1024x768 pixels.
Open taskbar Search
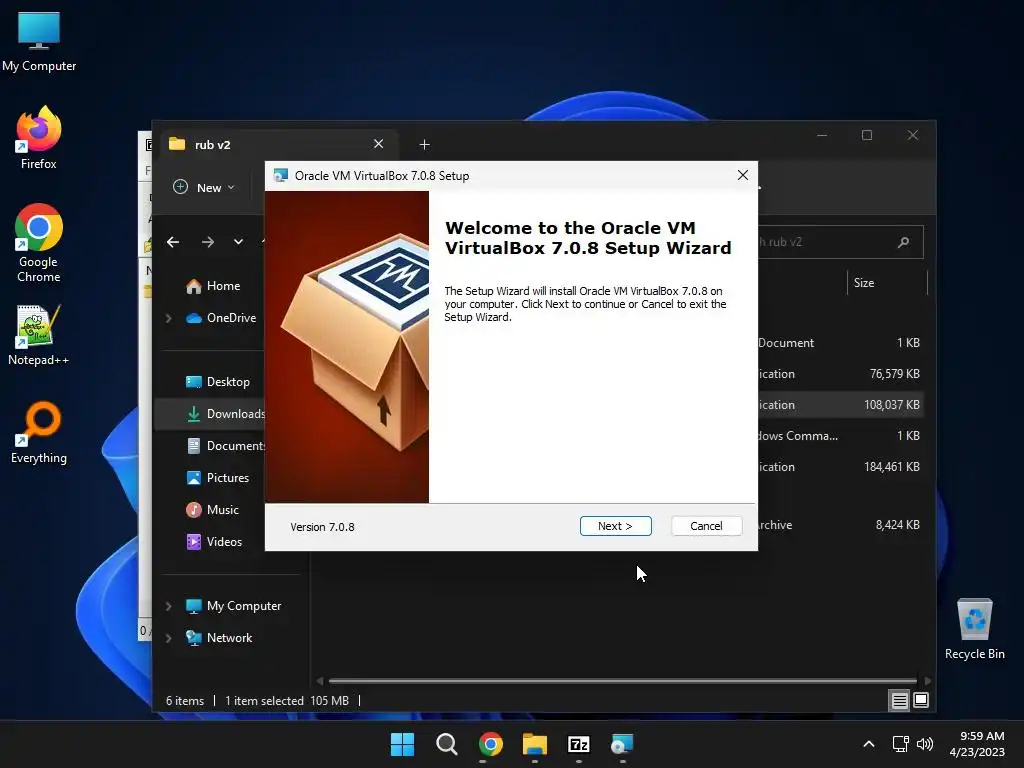[x=447, y=744]
